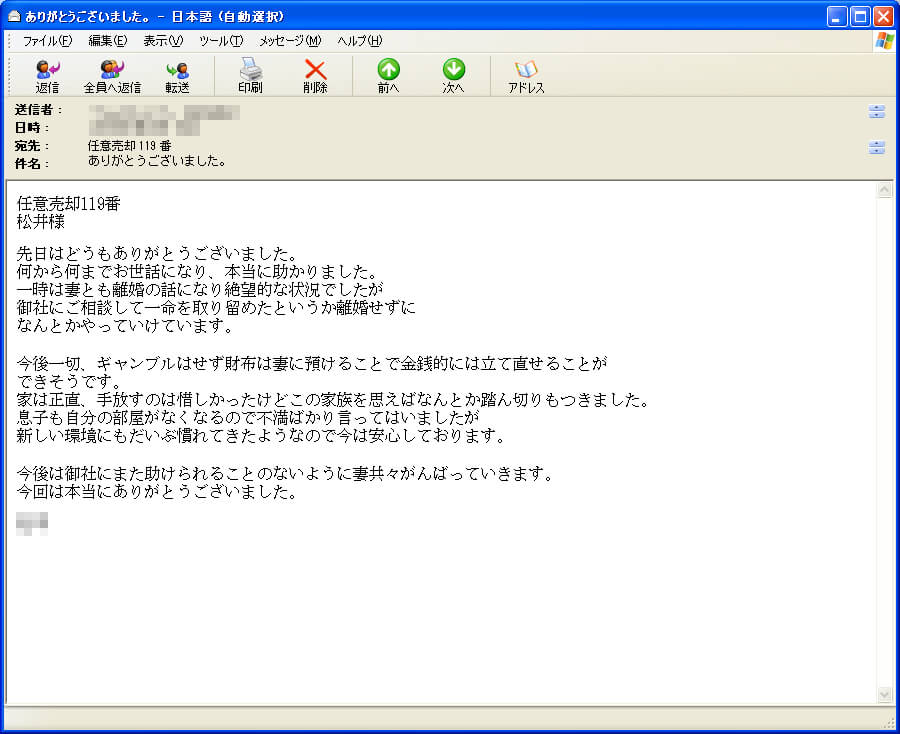Maximize the message window

pos(860,17)
